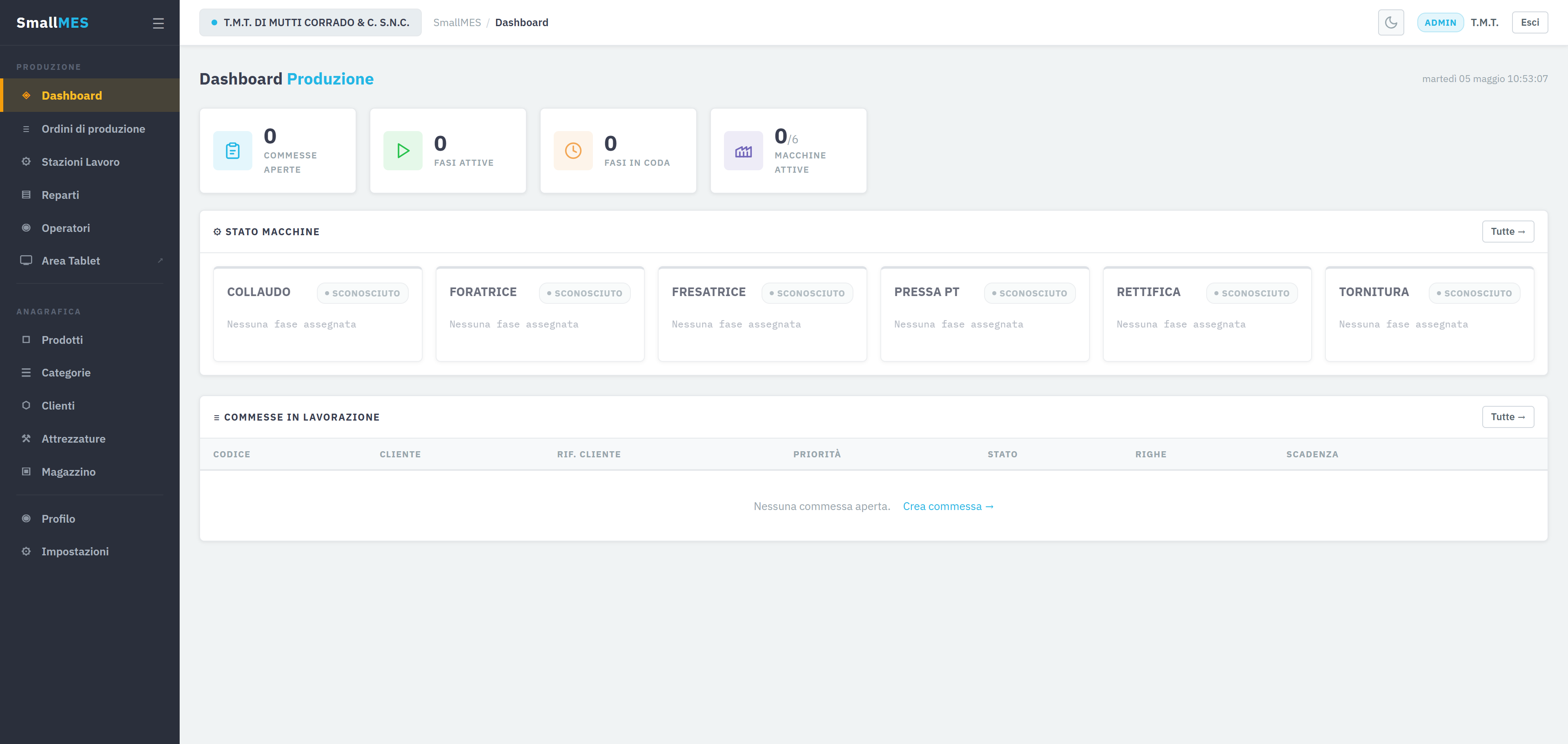
Task: Click the T.M.T. user name
Action: pos(1485,22)
